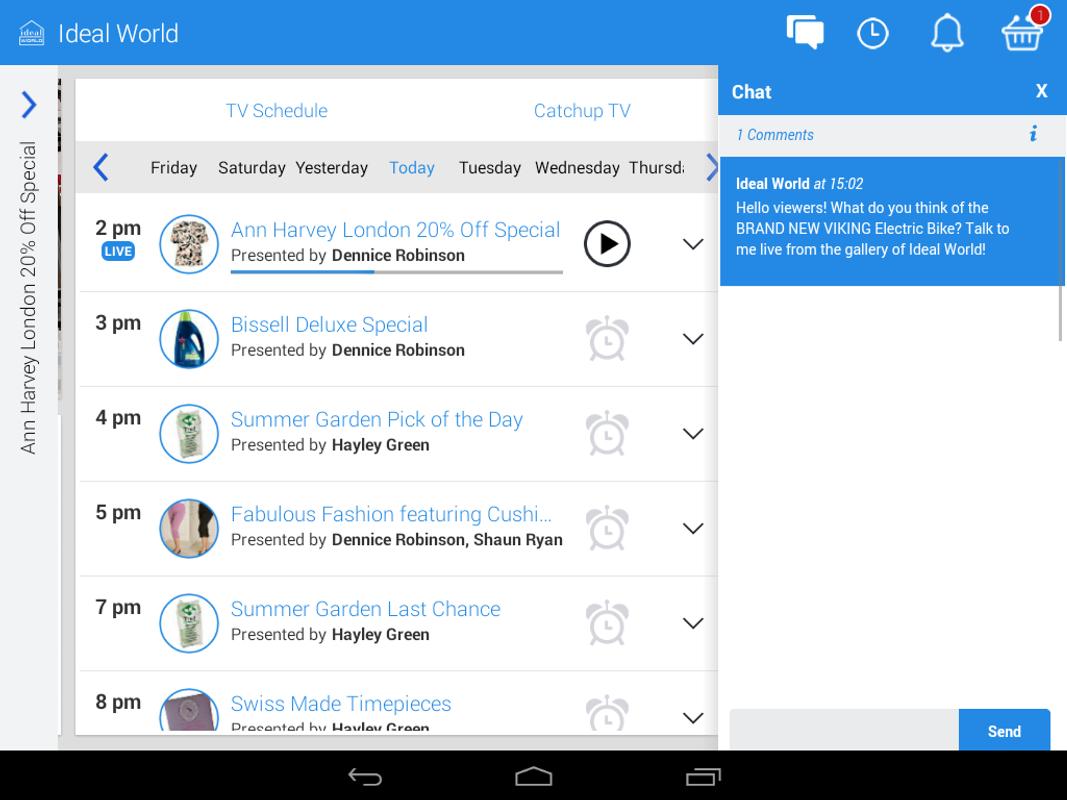Set alarm reminder for Bissell Deluxe Special
The height and width of the screenshot is (800, 1067).
607,338
